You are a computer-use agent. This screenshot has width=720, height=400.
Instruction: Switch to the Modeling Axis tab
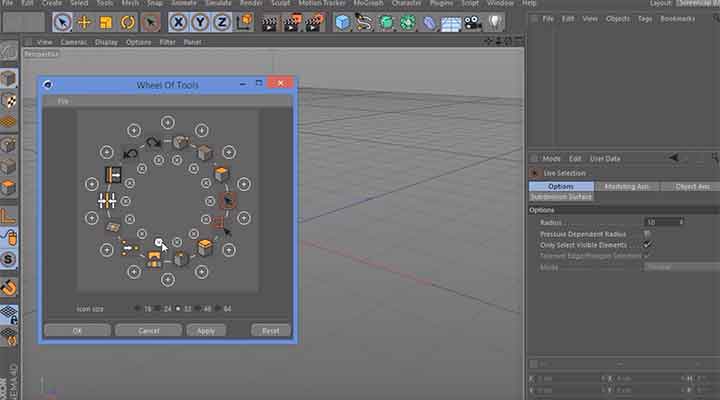click(x=625, y=186)
